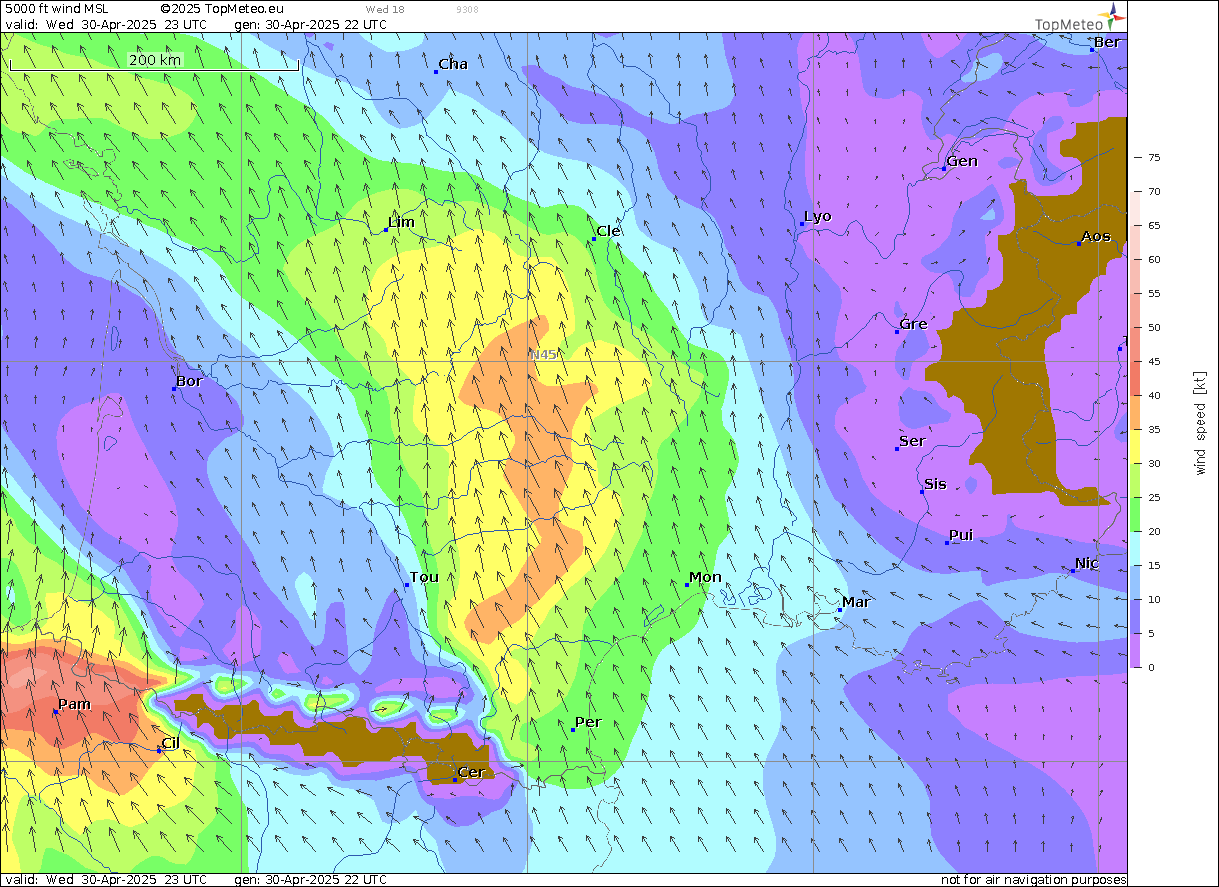1219x887 pixels.
Task: Click the 50 tick on wind legend
Action: tap(1153, 327)
